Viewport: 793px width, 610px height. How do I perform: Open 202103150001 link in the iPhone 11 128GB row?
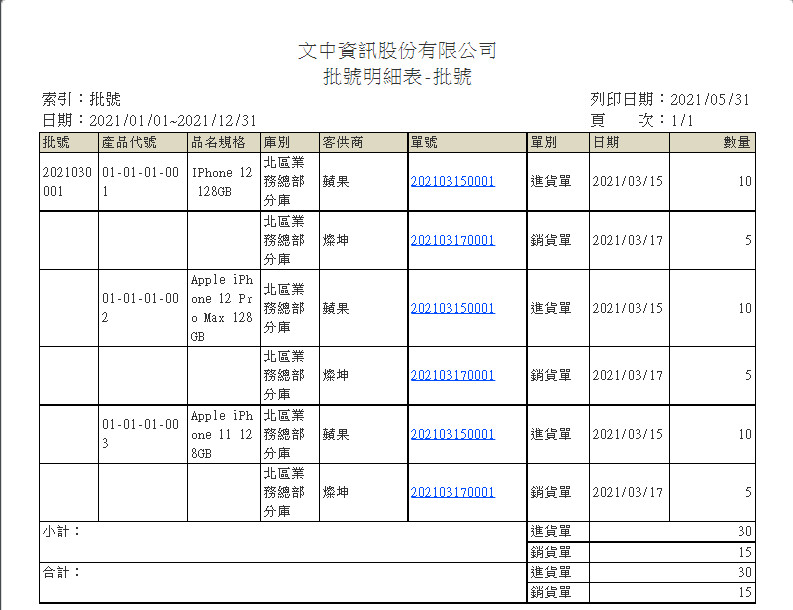click(x=452, y=434)
